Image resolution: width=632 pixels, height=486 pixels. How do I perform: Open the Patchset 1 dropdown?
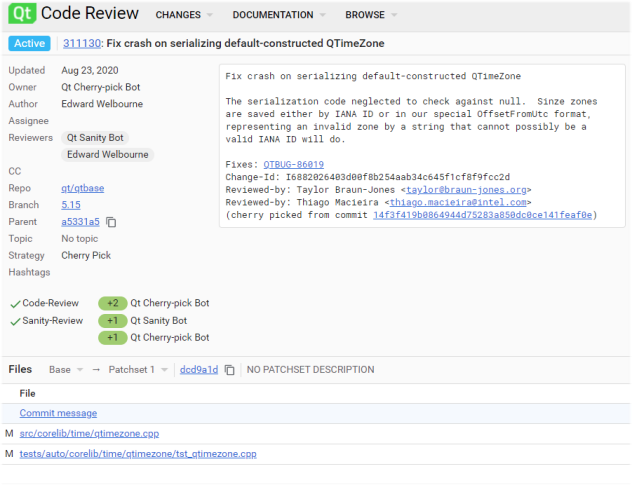pyautogui.click(x=136, y=370)
